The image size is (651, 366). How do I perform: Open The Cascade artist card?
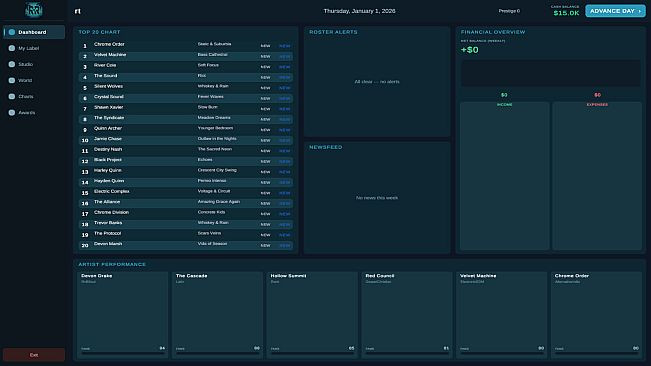(x=217, y=314)
